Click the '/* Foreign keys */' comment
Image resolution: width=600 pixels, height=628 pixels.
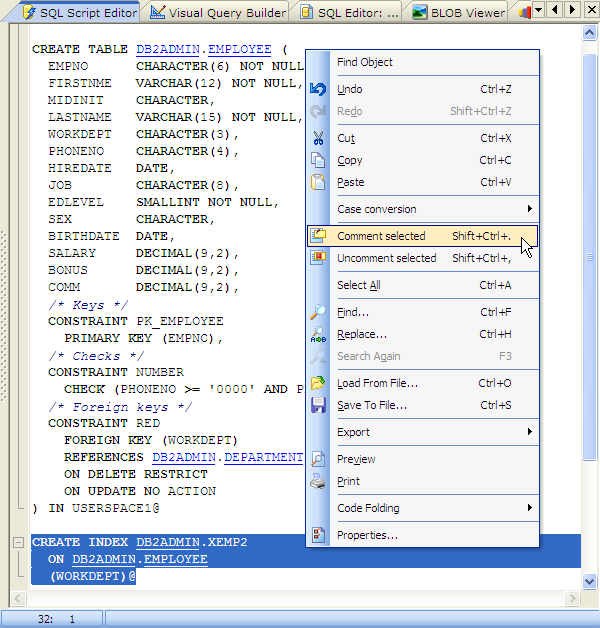120,407
